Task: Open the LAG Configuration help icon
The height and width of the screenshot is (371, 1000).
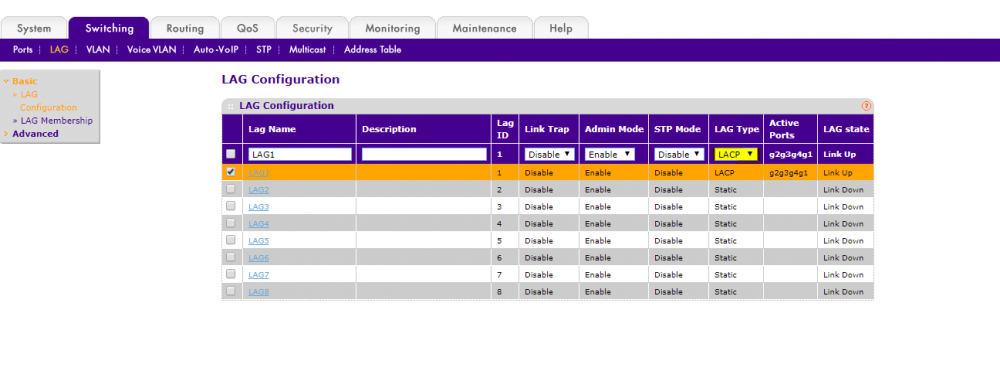Action: pyautogui.click(x=865, y=106)
